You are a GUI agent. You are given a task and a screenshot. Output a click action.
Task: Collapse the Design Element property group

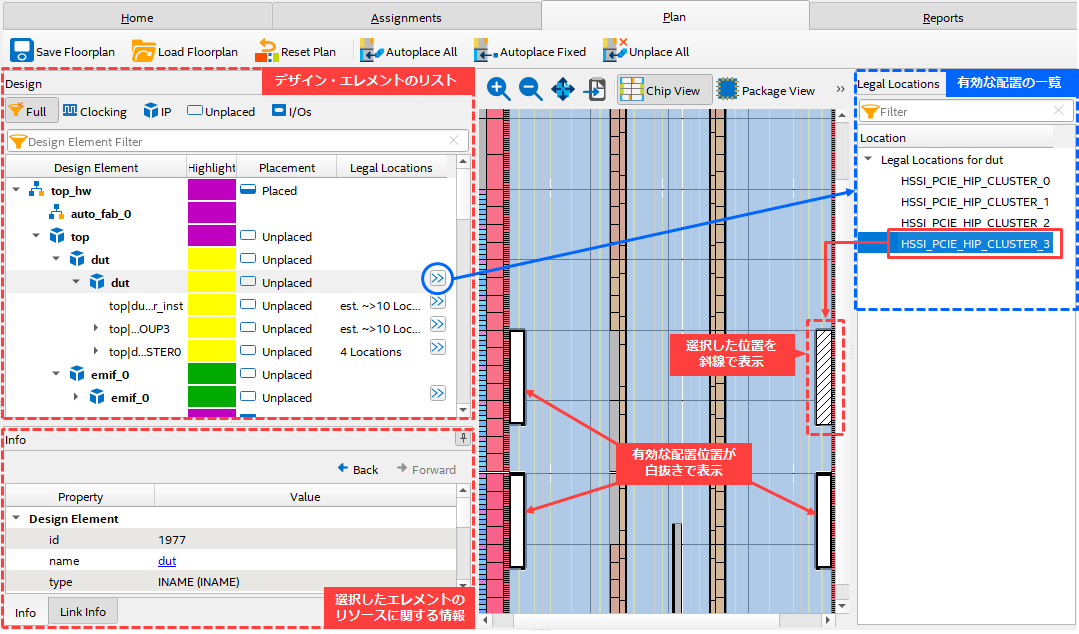(16, 518)
